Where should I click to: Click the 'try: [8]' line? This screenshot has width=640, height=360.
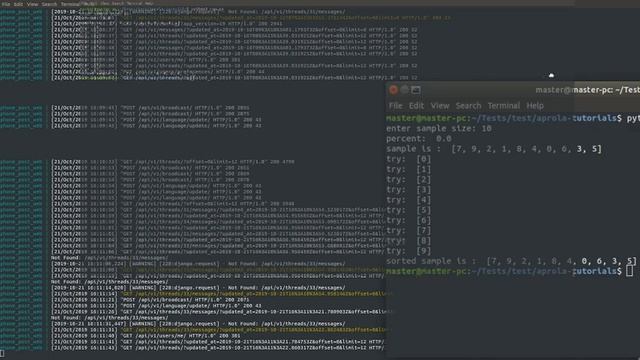[409, 241]
